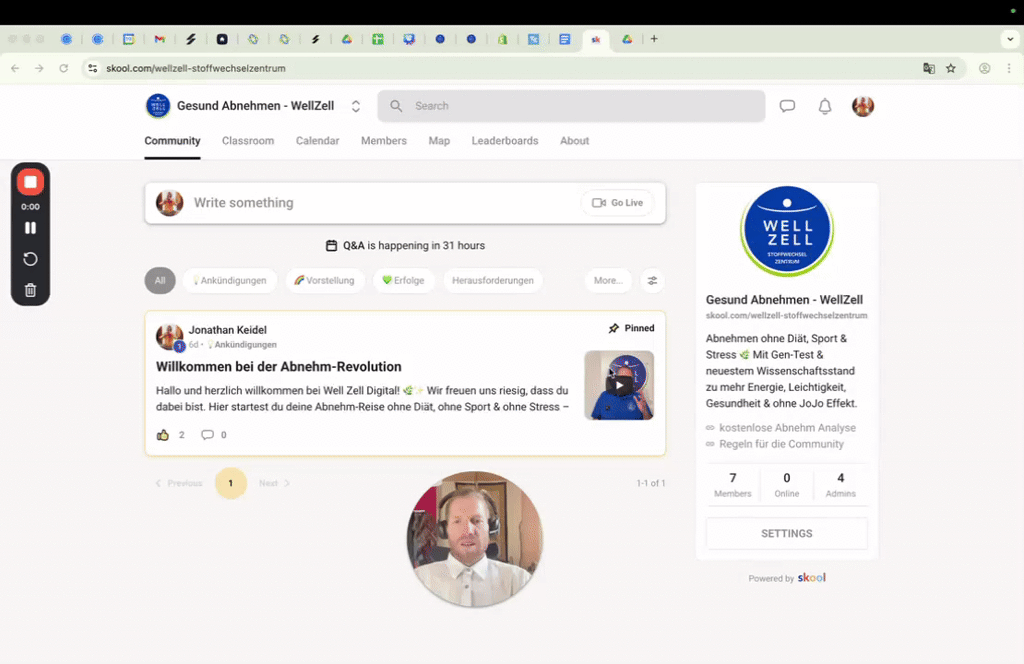The height and width of the screenshot is (664, 1024).
Task: Filter posts by Ankündigungen
Action: coord(230,281)
